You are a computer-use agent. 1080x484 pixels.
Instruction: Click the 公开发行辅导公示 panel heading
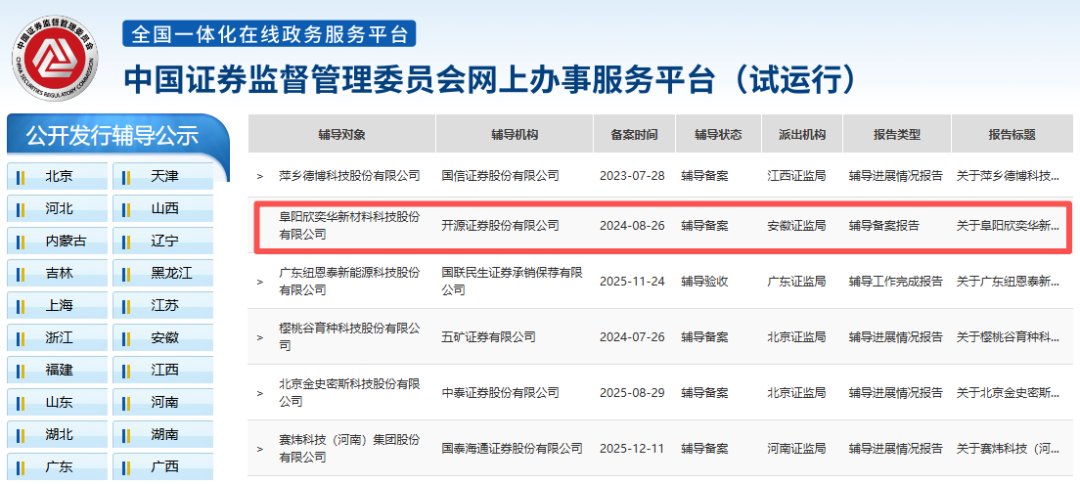112,136
